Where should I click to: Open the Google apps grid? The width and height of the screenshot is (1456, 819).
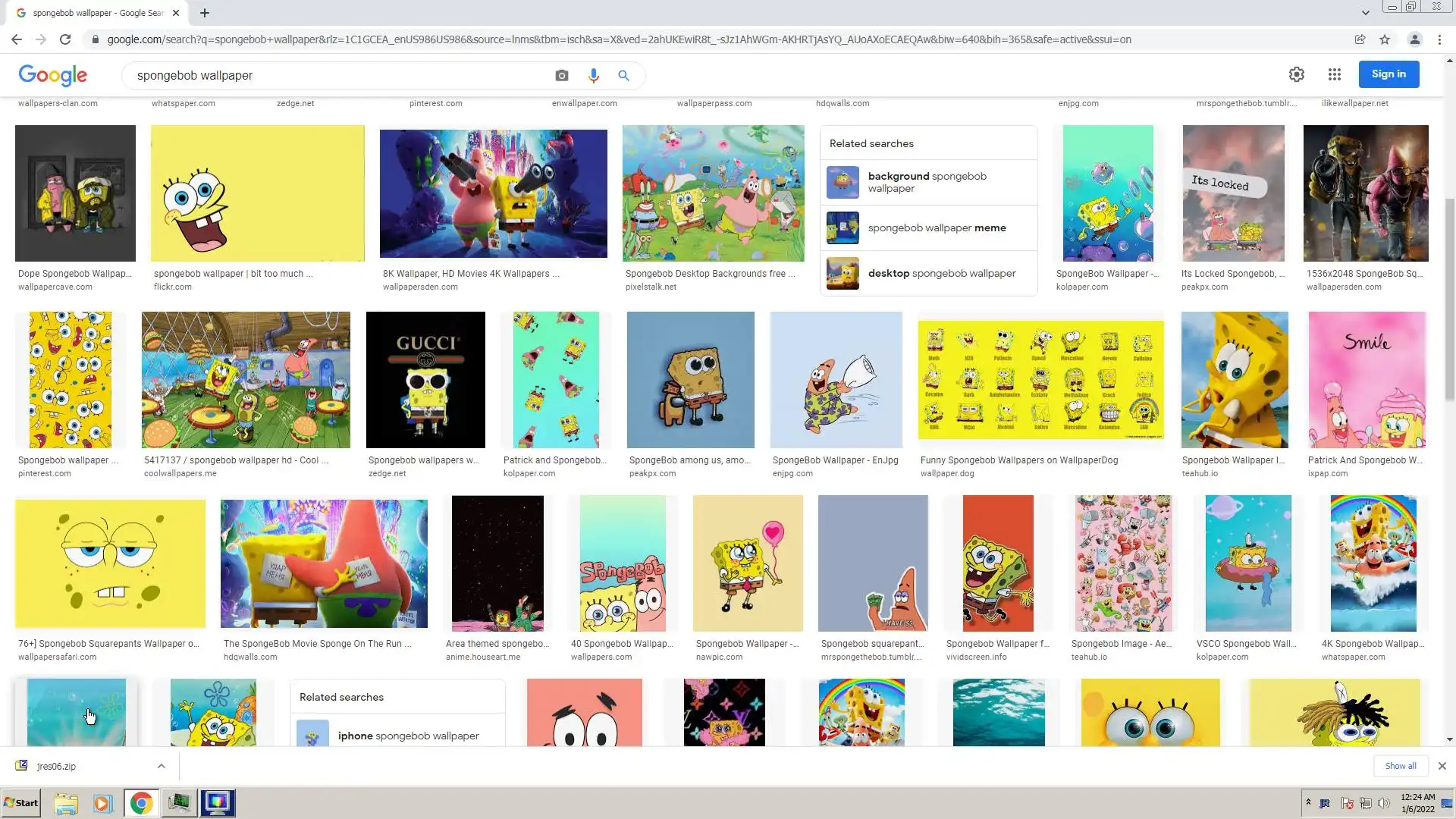(x=1335, y=74)
